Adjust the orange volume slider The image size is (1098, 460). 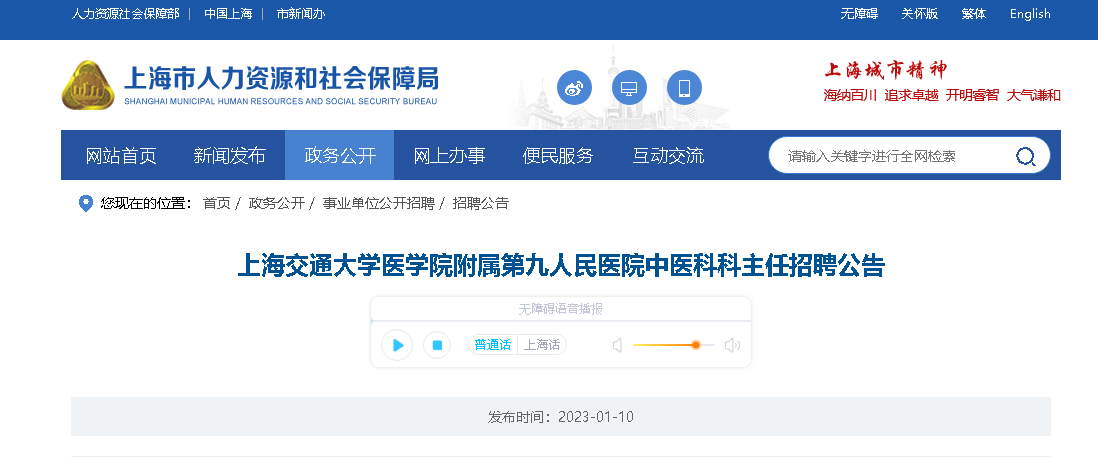tap(674, 345)
